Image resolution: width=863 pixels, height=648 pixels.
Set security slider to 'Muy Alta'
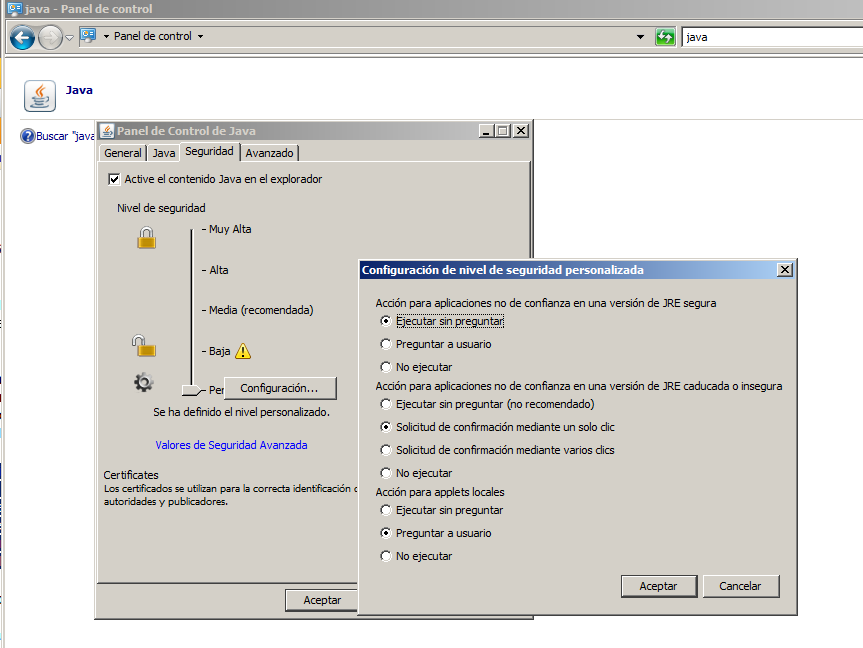tap(230, 229)
